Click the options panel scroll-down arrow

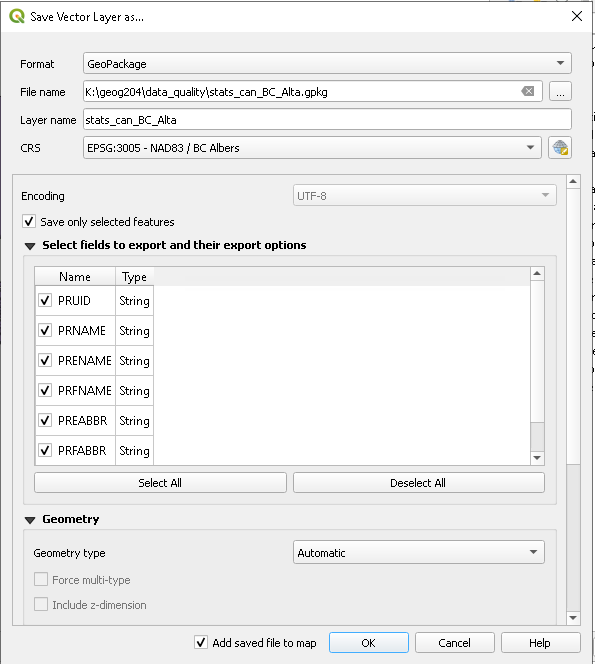pyautogui.click(x=573, y=618)
